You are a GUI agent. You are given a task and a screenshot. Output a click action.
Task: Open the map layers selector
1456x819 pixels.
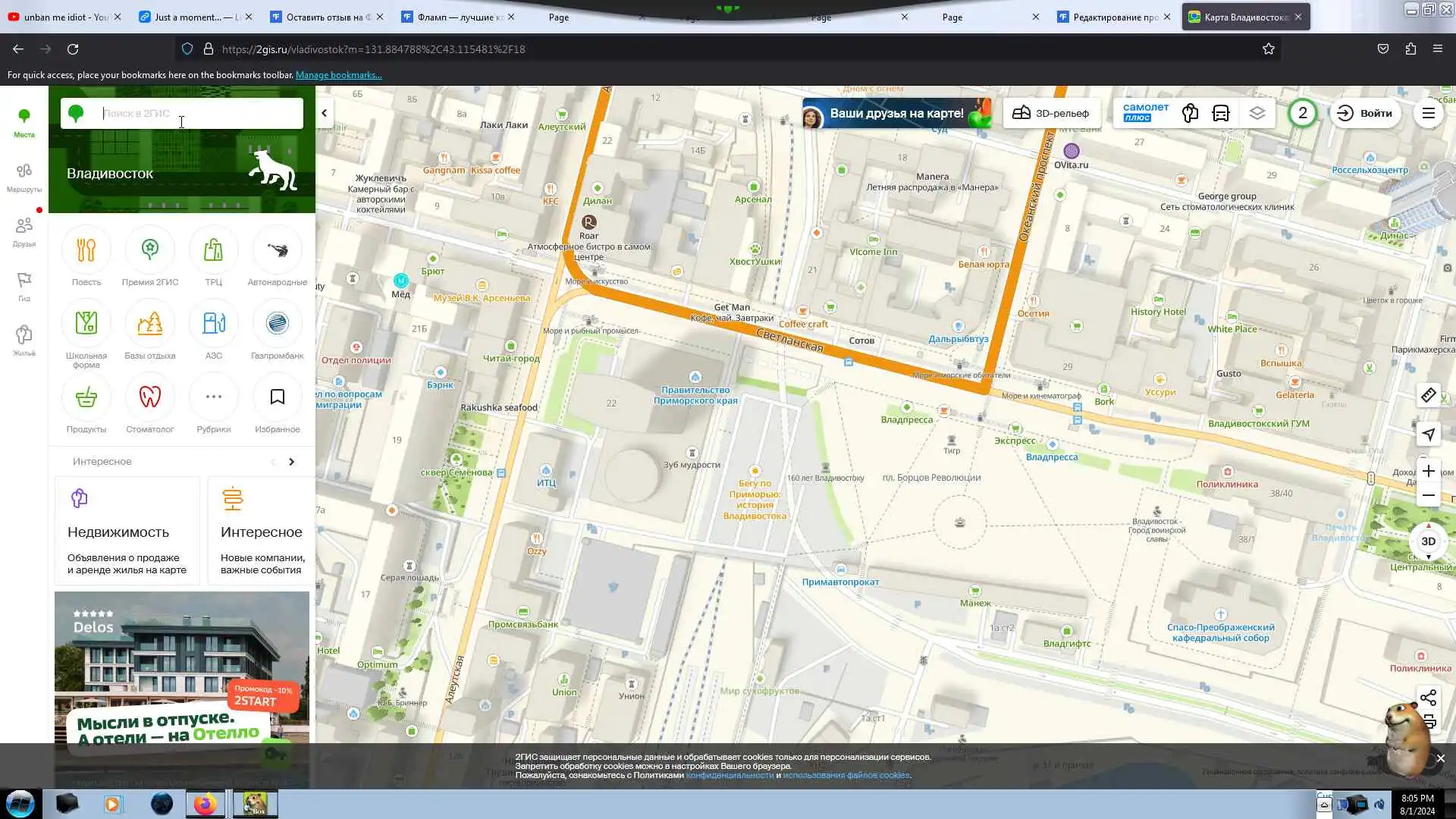(1257, 113)
